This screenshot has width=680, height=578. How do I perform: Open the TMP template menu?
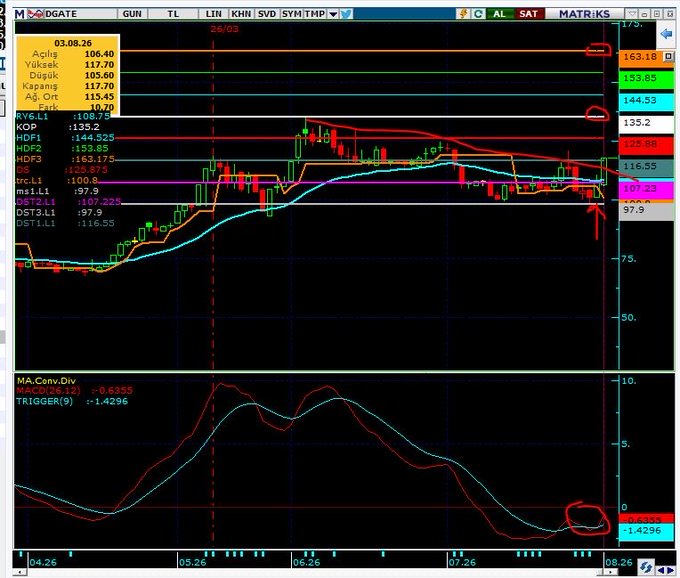point(315,14)
